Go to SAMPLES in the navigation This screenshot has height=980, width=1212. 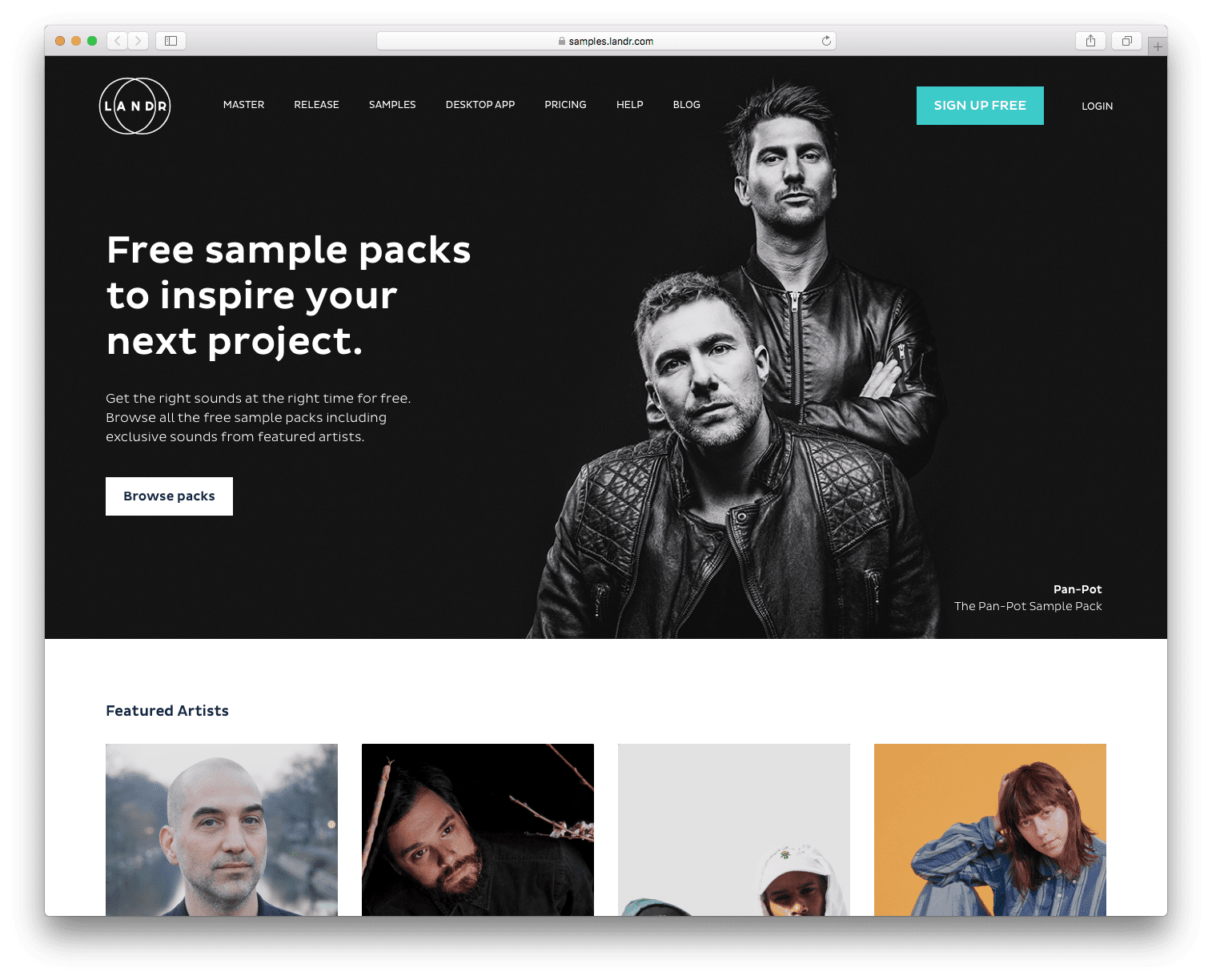pyautogui.click(x=392, y=105)
